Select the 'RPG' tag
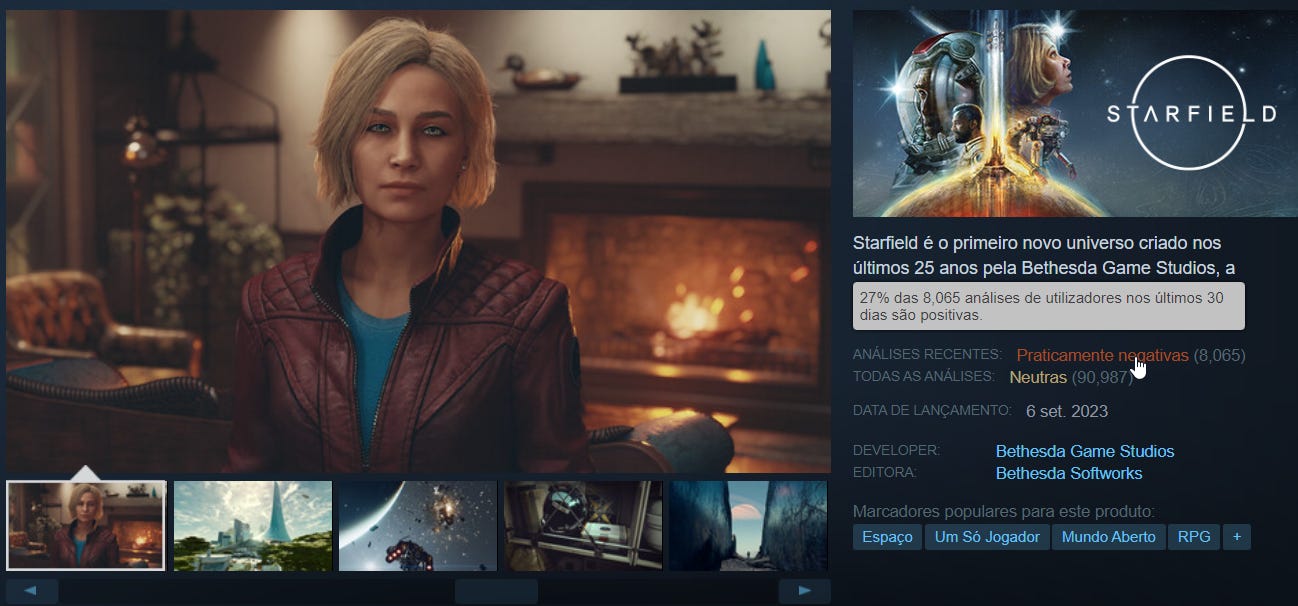This screenshot has width=1298, height=606. coord(1194,537)
